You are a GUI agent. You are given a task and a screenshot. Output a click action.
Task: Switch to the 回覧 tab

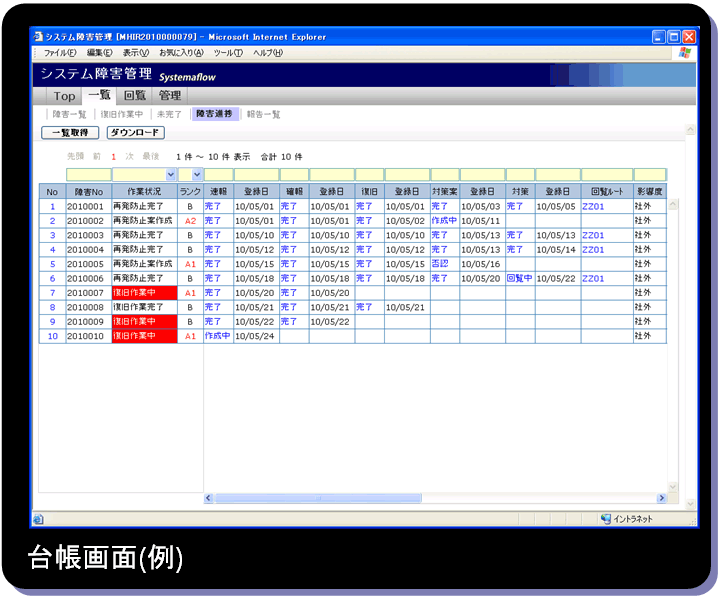pyautogui.click(x=133, y=96)
